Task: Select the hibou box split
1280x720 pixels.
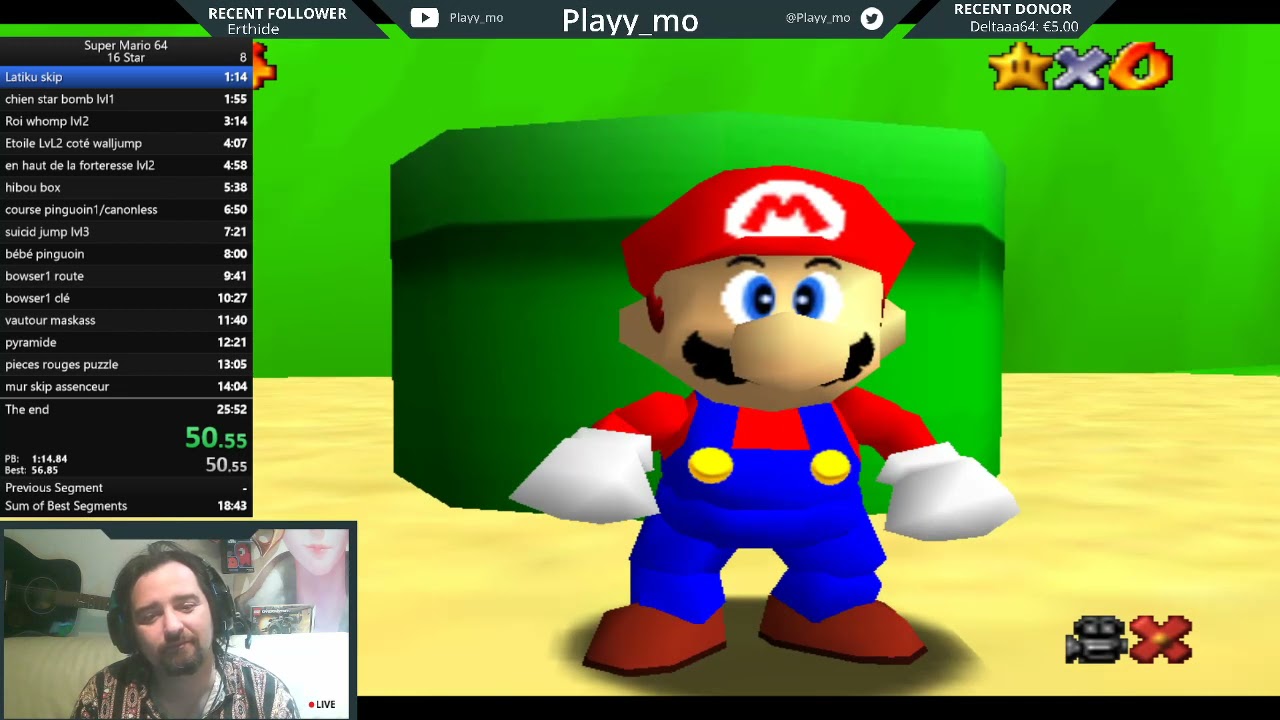Action: pos(126,187)
